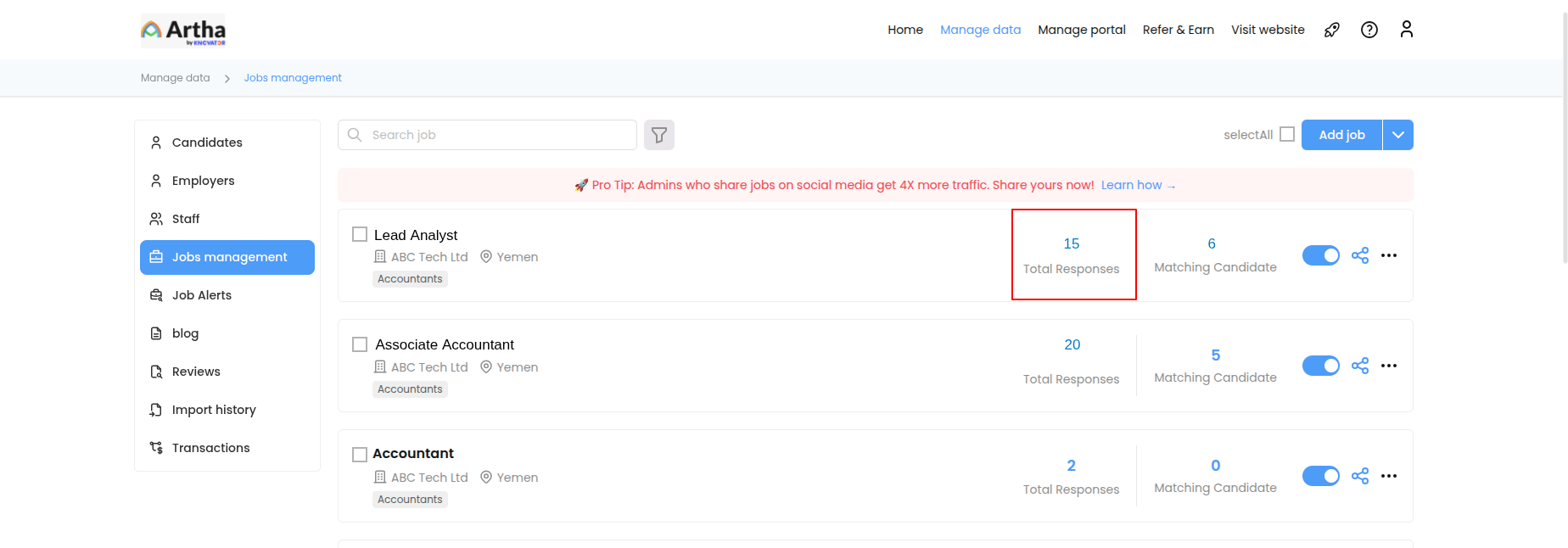The height and width of the screenshot is (548, 1568).
Task: Expand the Add job dropdown arrow
Action: click(1398, 135)
